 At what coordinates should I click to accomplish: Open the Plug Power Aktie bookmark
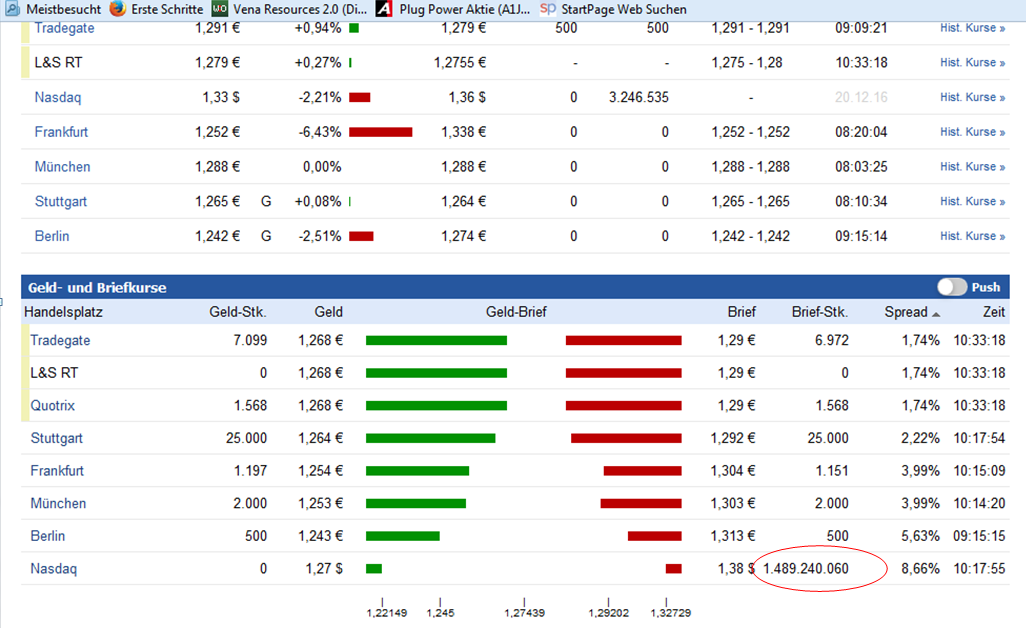click(453, 9)
